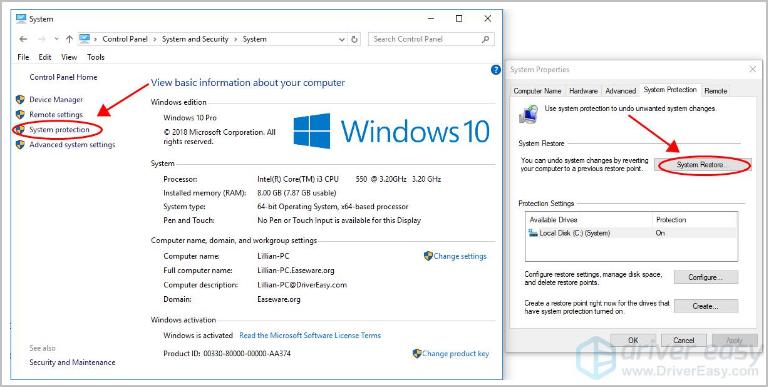
Task: Open the blue Help question mark
Action: 496,70
